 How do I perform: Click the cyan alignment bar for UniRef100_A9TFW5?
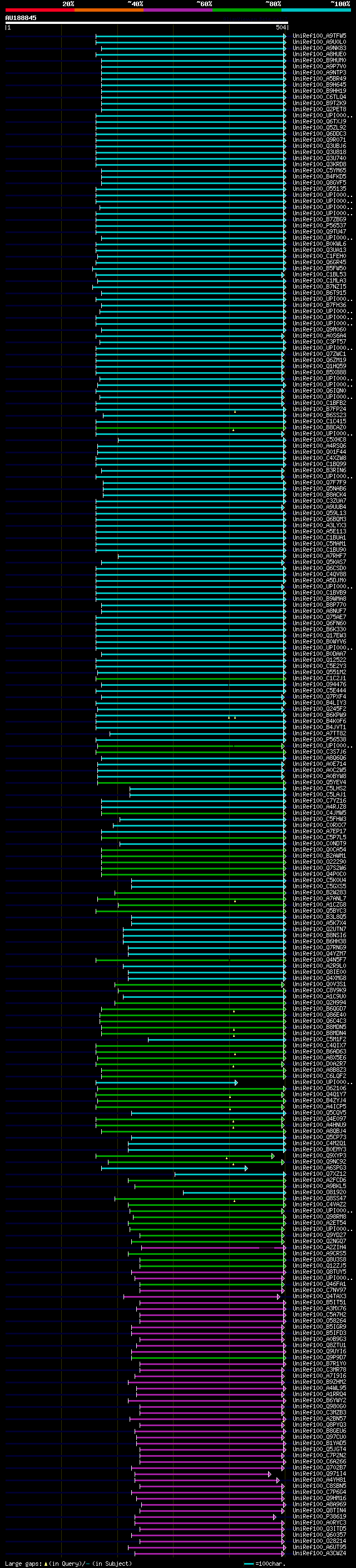pos(190,36)
